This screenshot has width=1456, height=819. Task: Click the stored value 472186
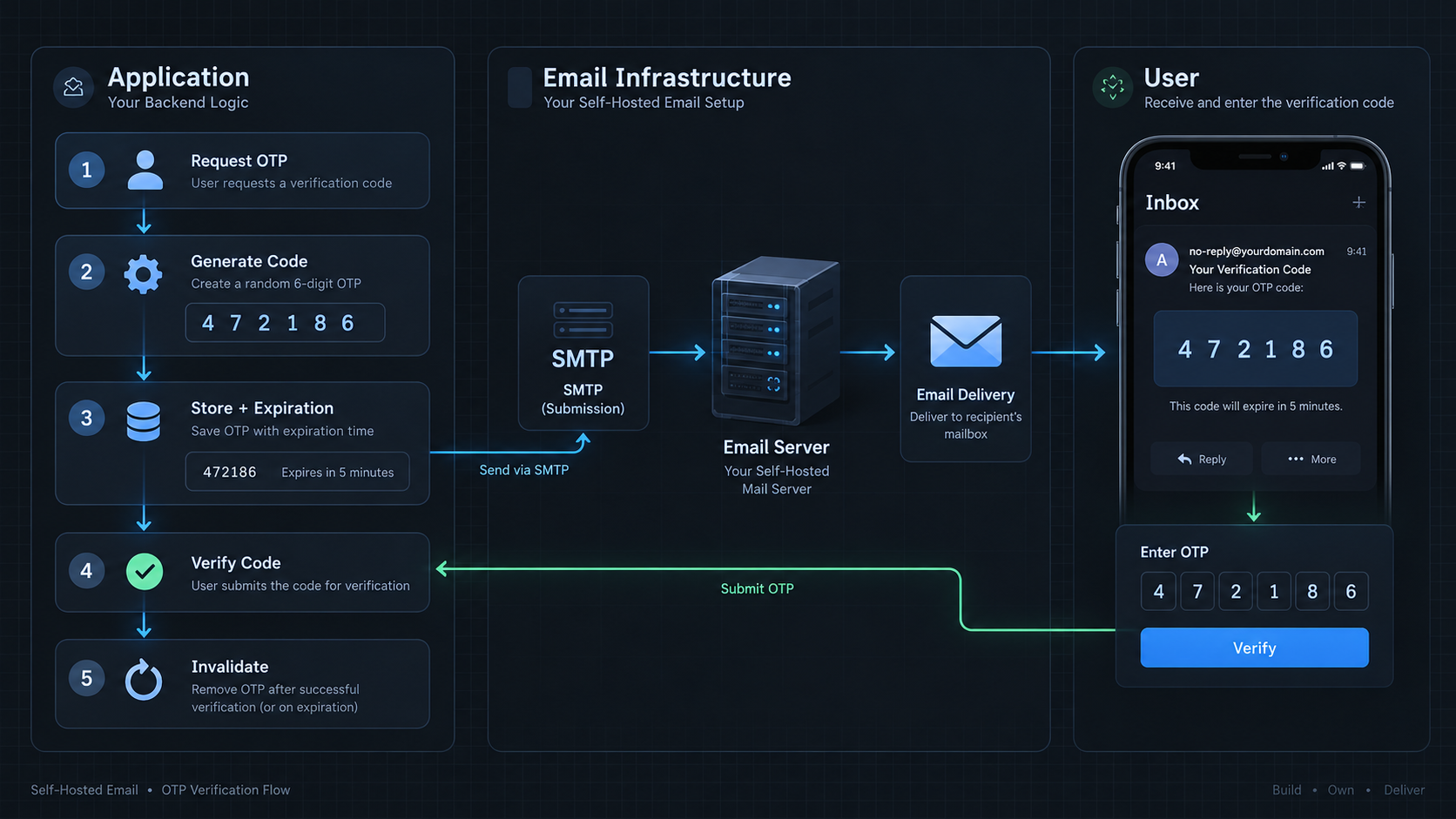[x=230, y=472]
